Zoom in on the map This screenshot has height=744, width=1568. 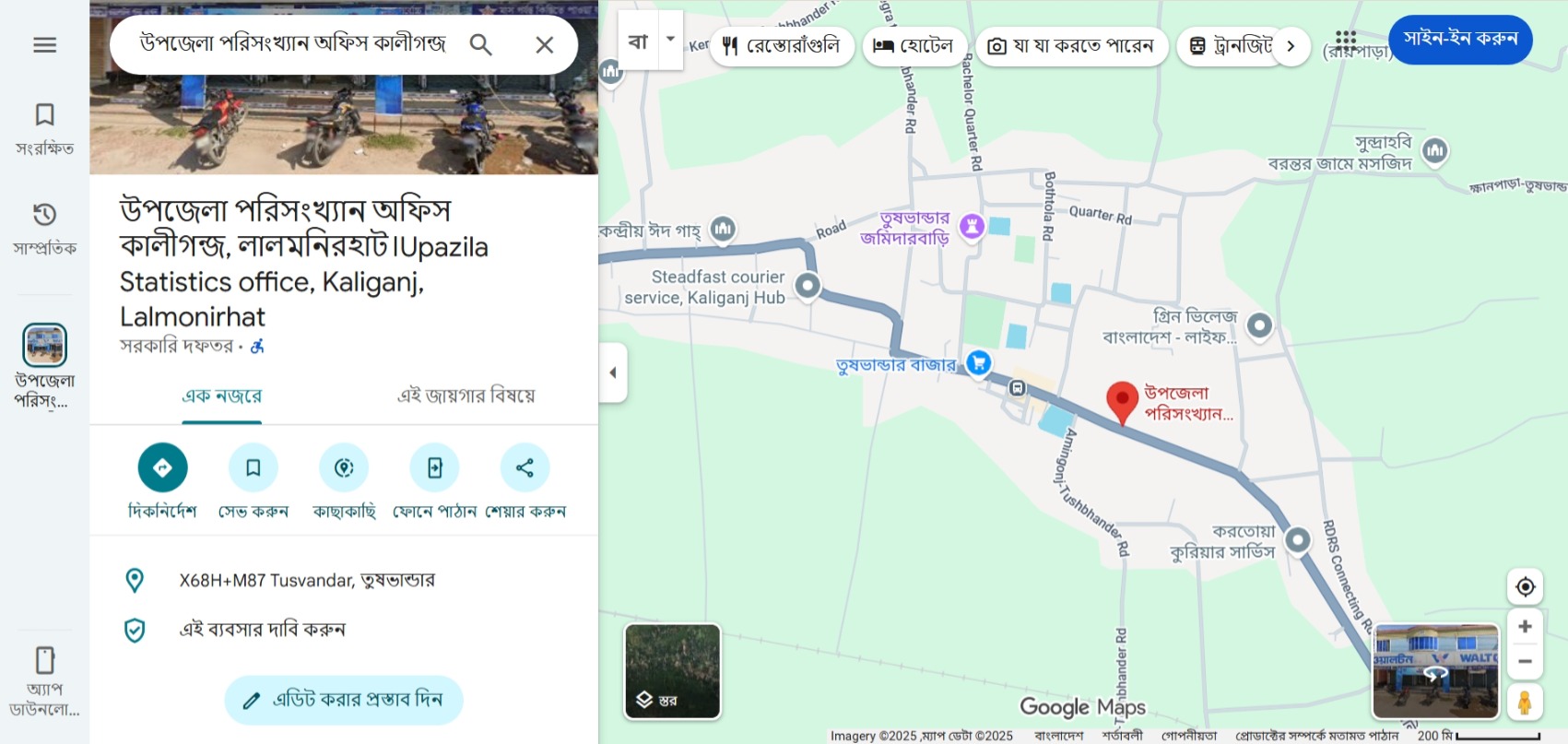(x=1525, y=626)
